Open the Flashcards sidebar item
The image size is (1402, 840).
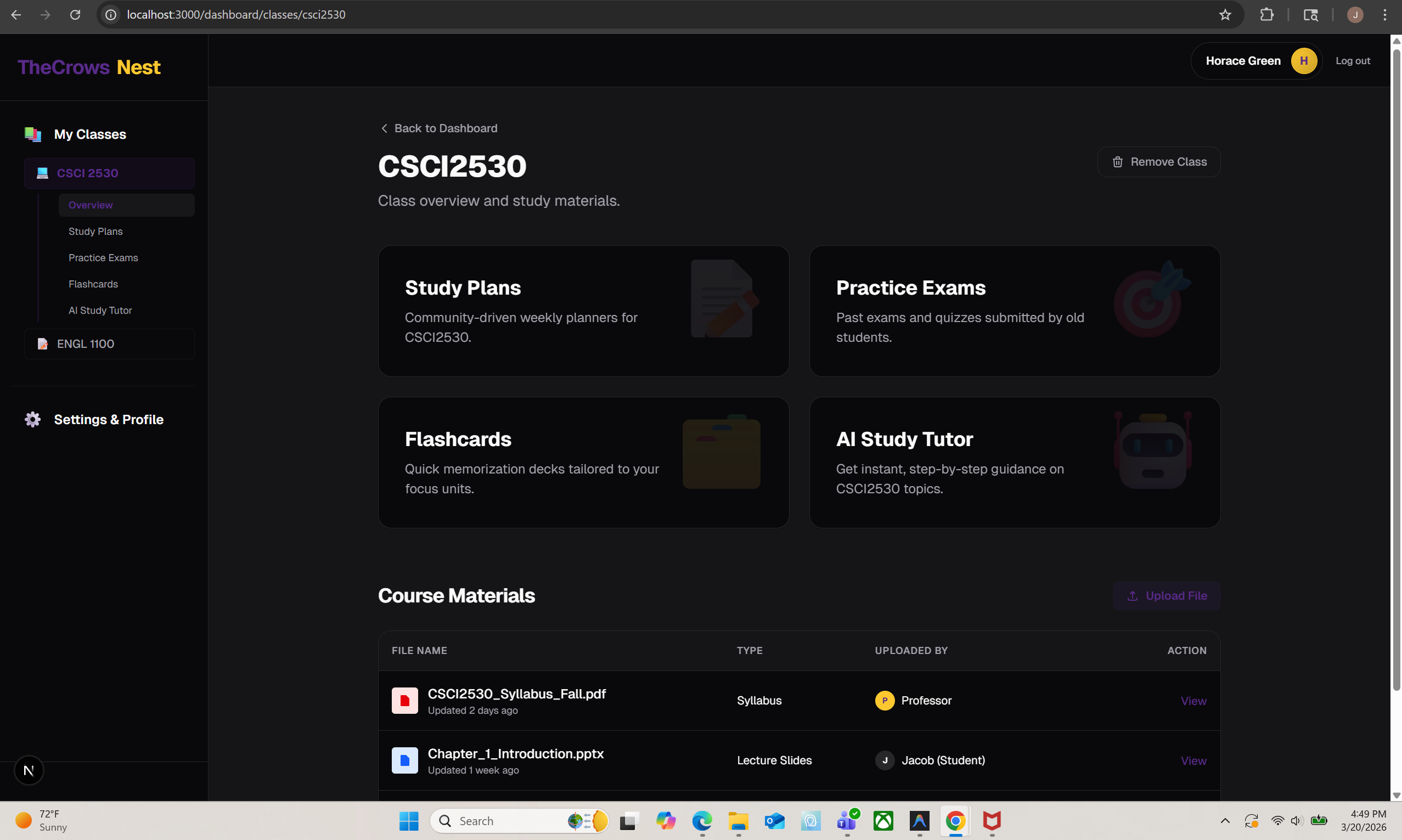coord(93,284)
